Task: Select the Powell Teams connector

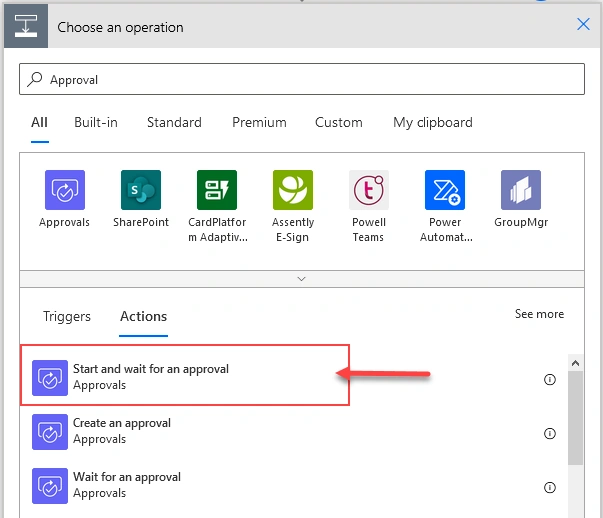Action: 369,190
